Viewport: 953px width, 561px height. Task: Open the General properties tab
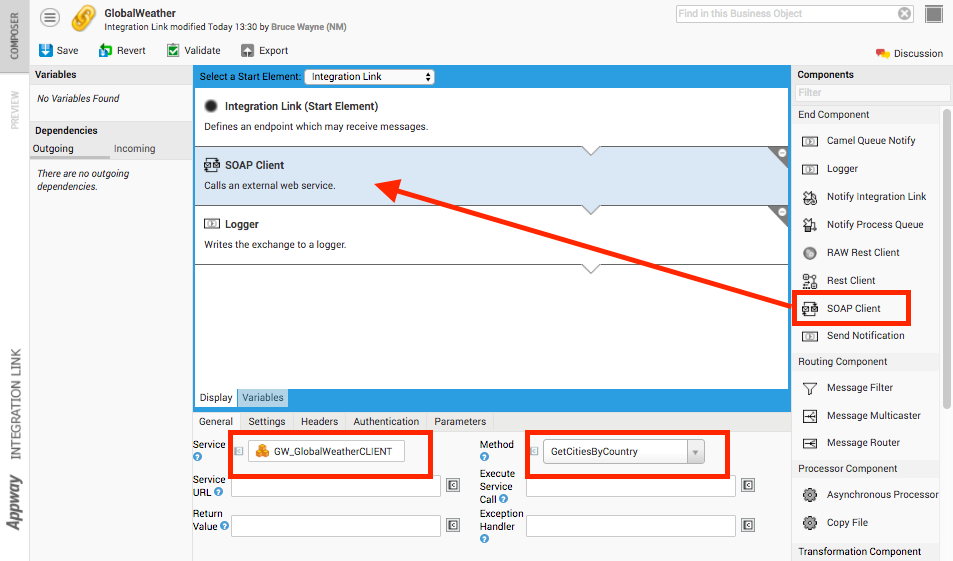click(x=216, y=421)
